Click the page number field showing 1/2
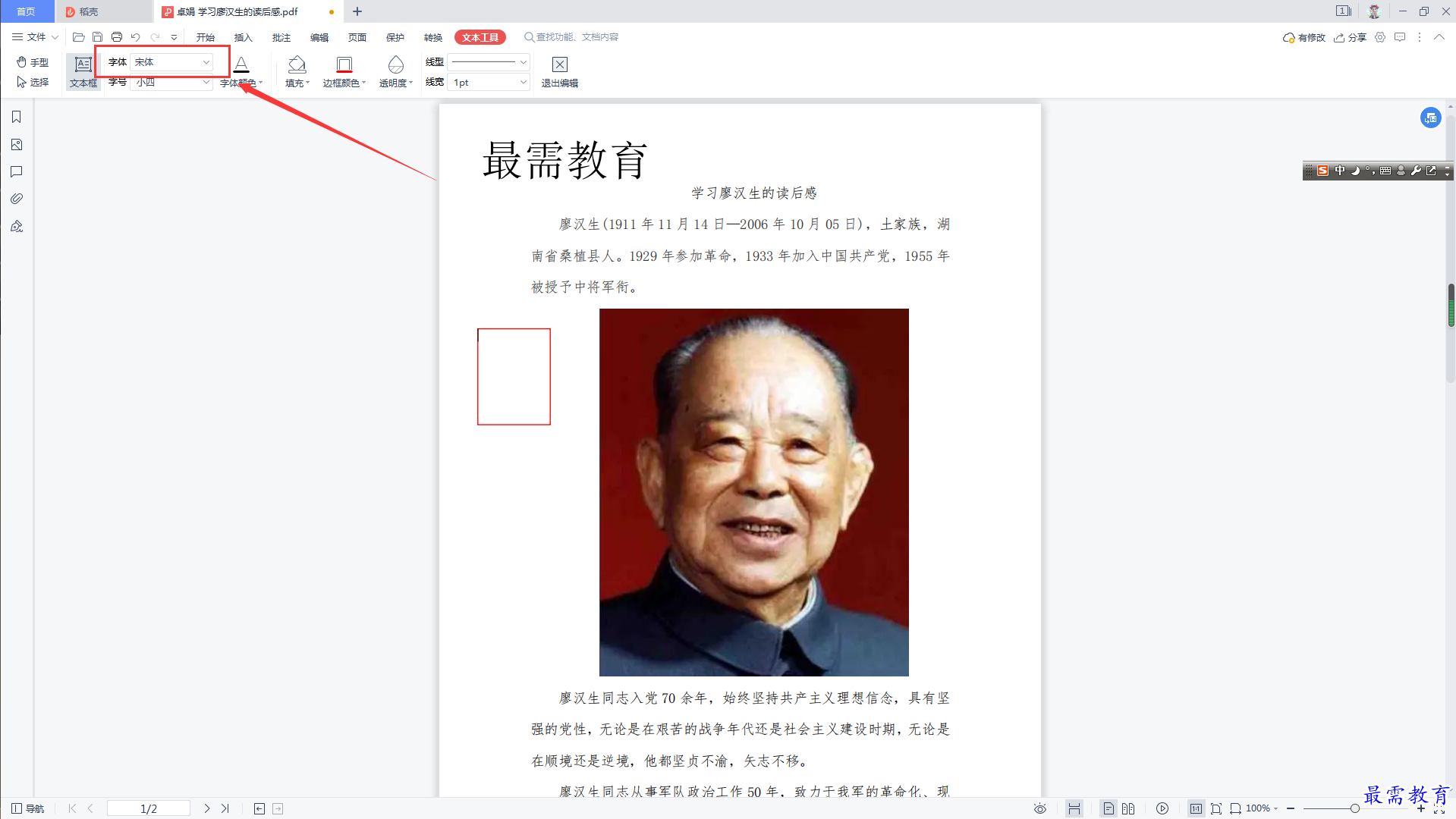1456x819 pixels. point(149,808)
